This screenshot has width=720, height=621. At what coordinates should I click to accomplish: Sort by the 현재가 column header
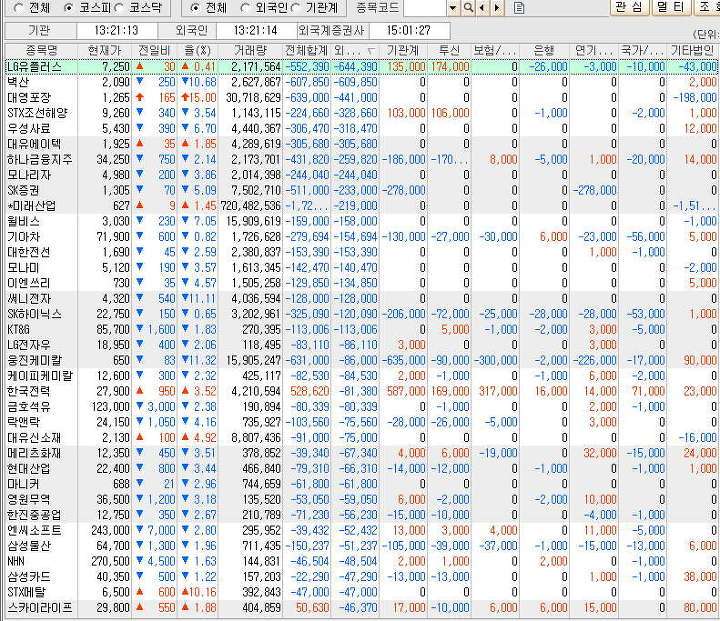[105, 50]
